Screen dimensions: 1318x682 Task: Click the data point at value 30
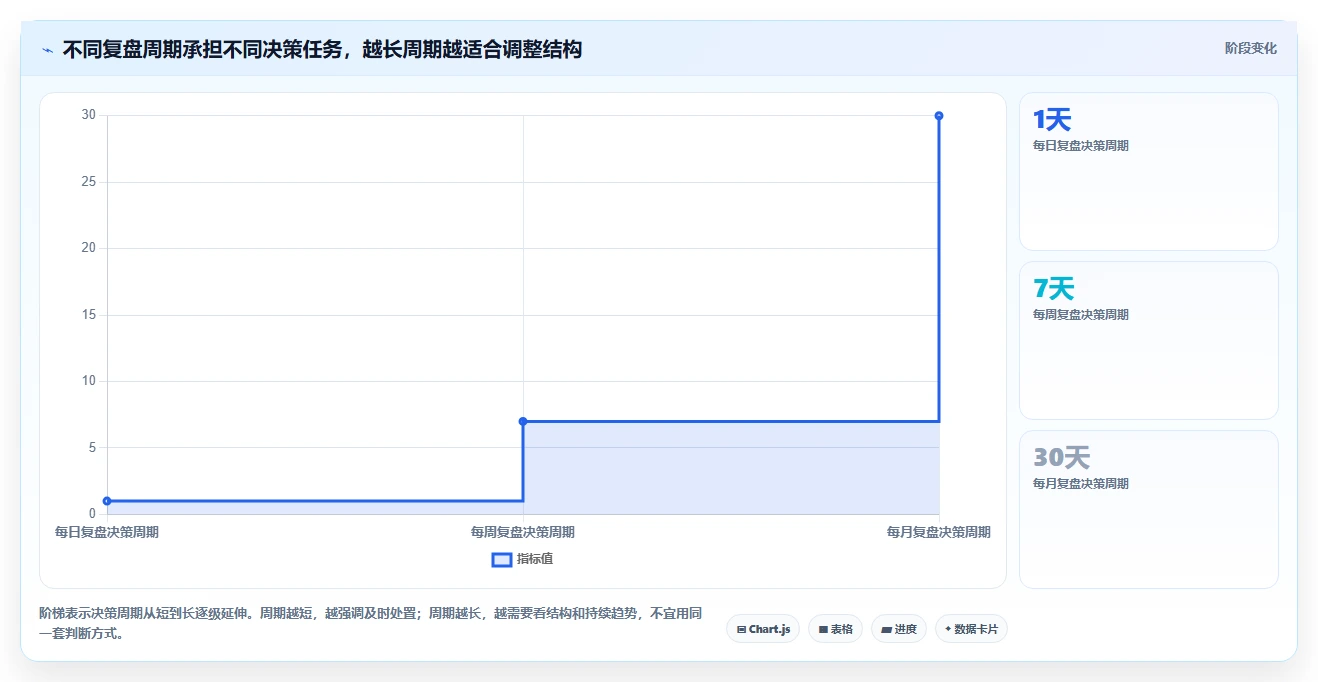939,116
